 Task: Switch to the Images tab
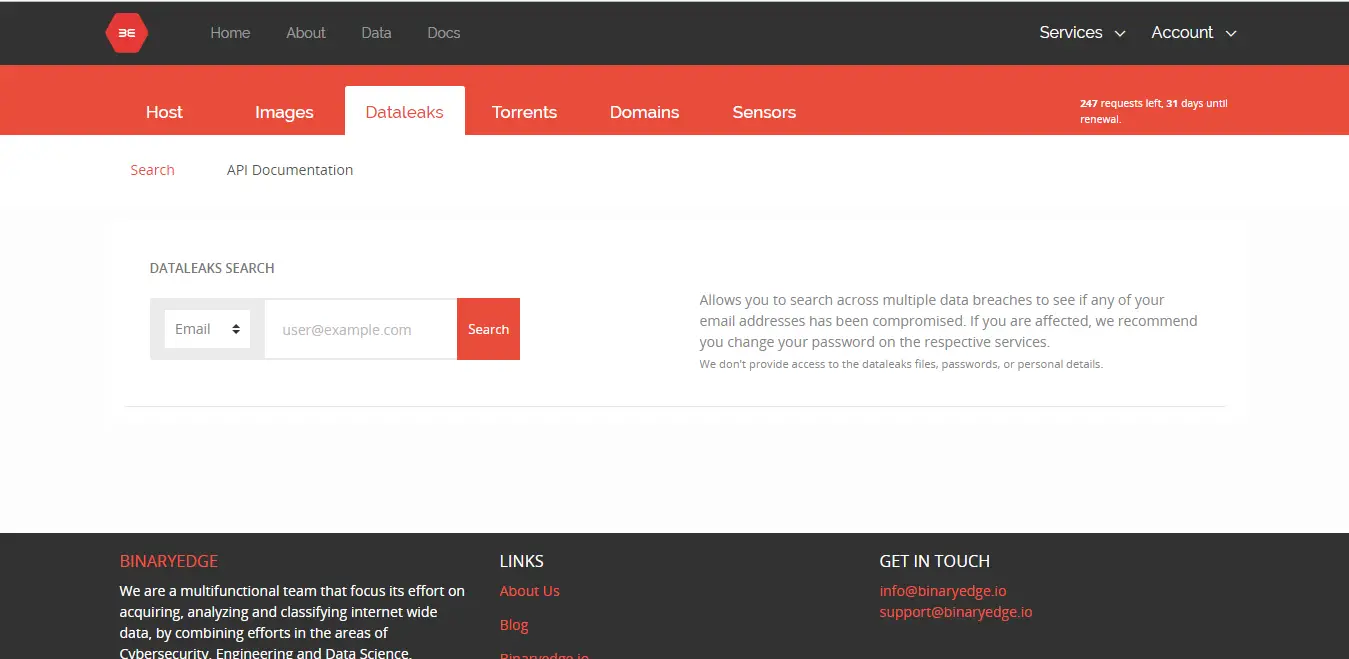pyautogui.click(x=284, y=112)
